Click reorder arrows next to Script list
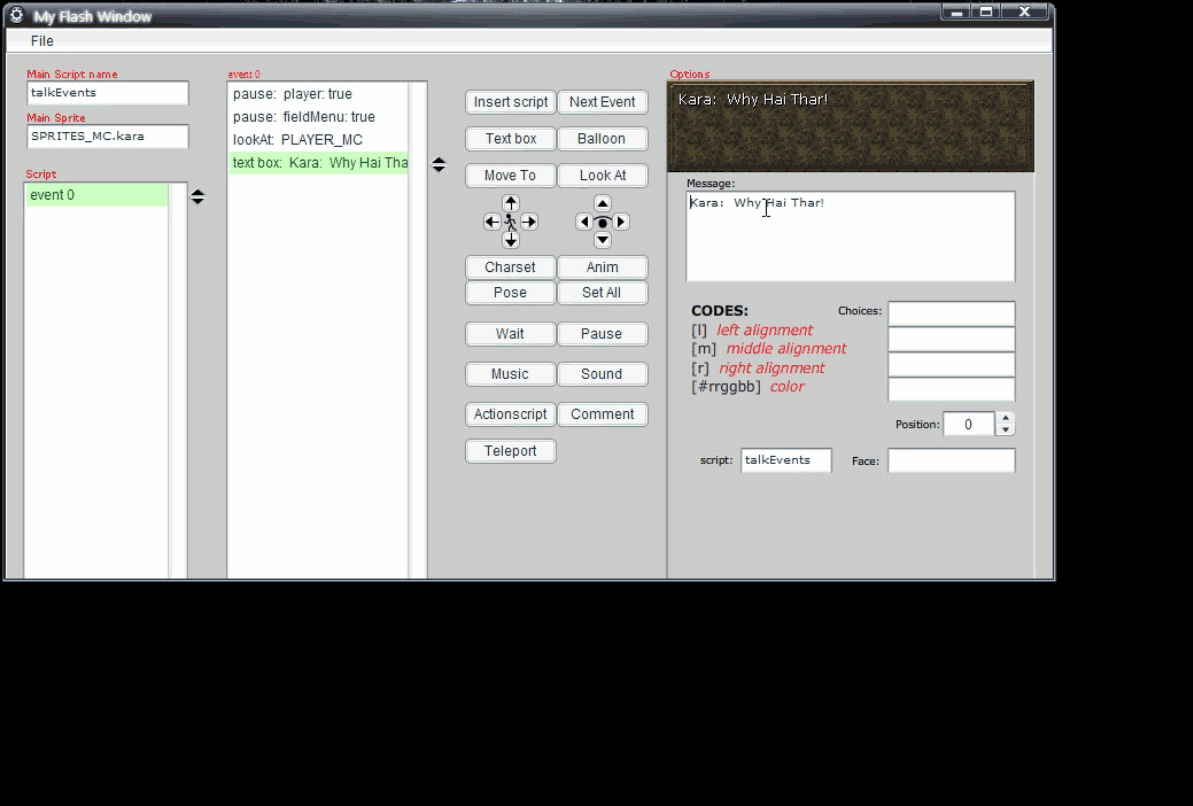This screenshot has height=806, width=1193. click(198, 197)
